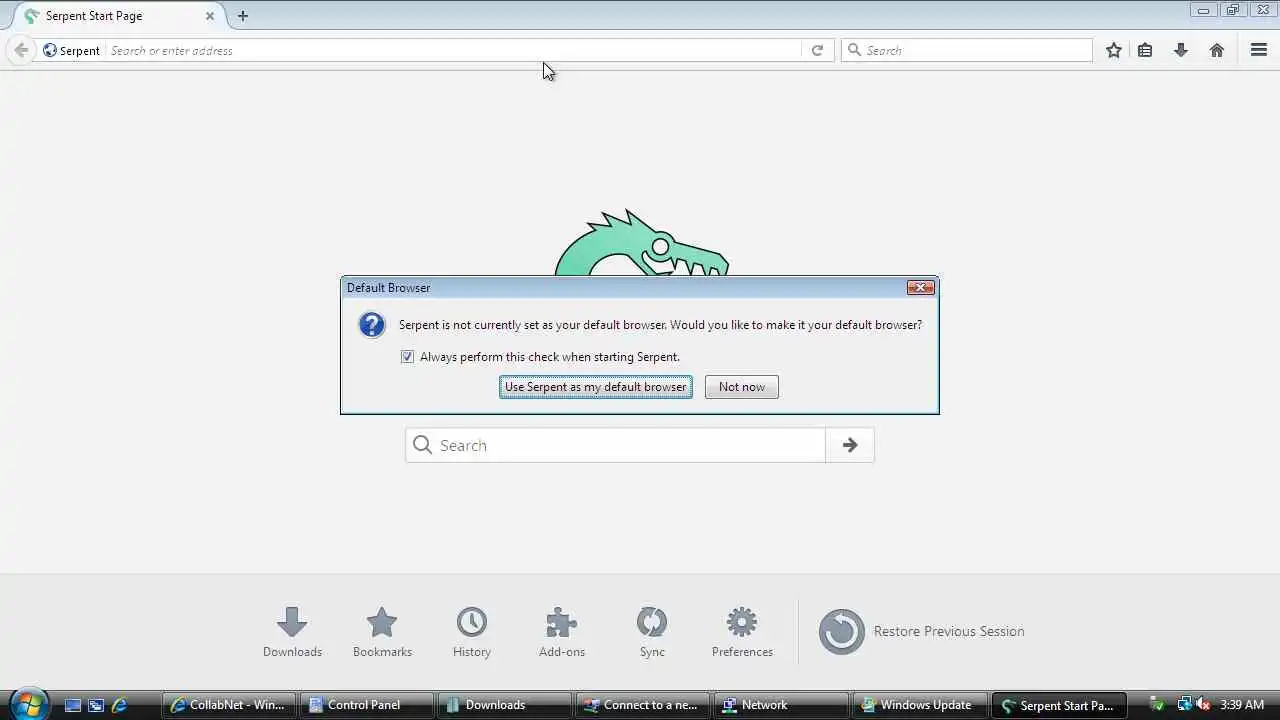
Task: Open a new tab with plus button
Action: [243, 16]
